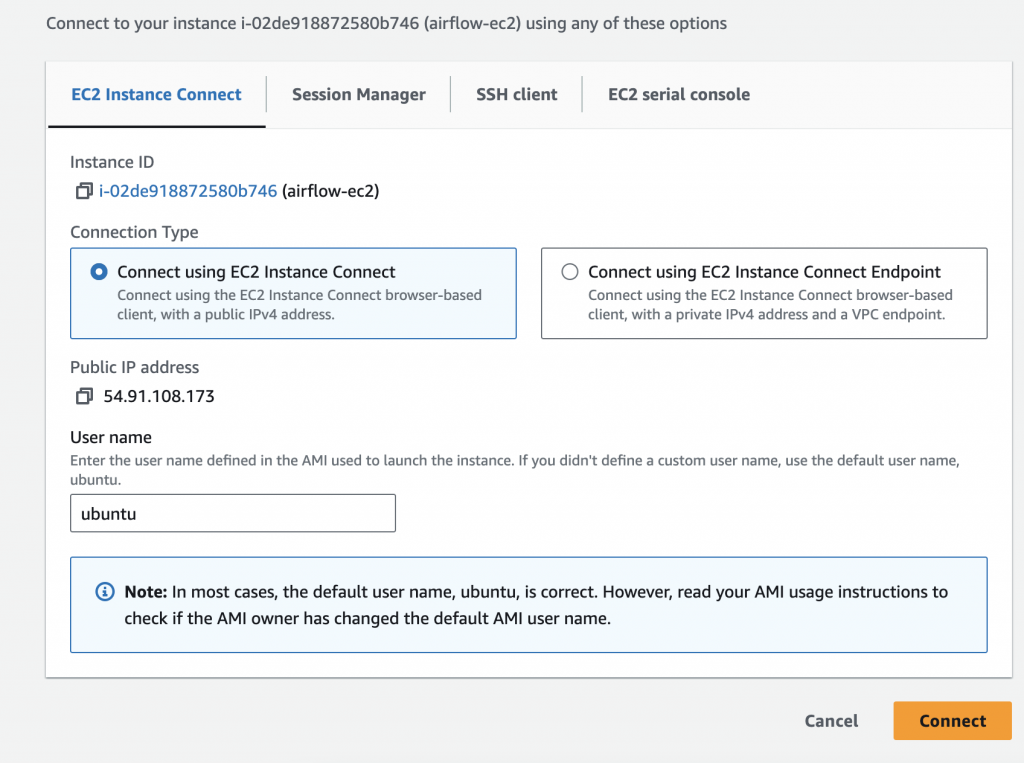This screenshot has height=763, width=1024.
Task: Click the 'Instance ID' label
Action: point(112,162)
